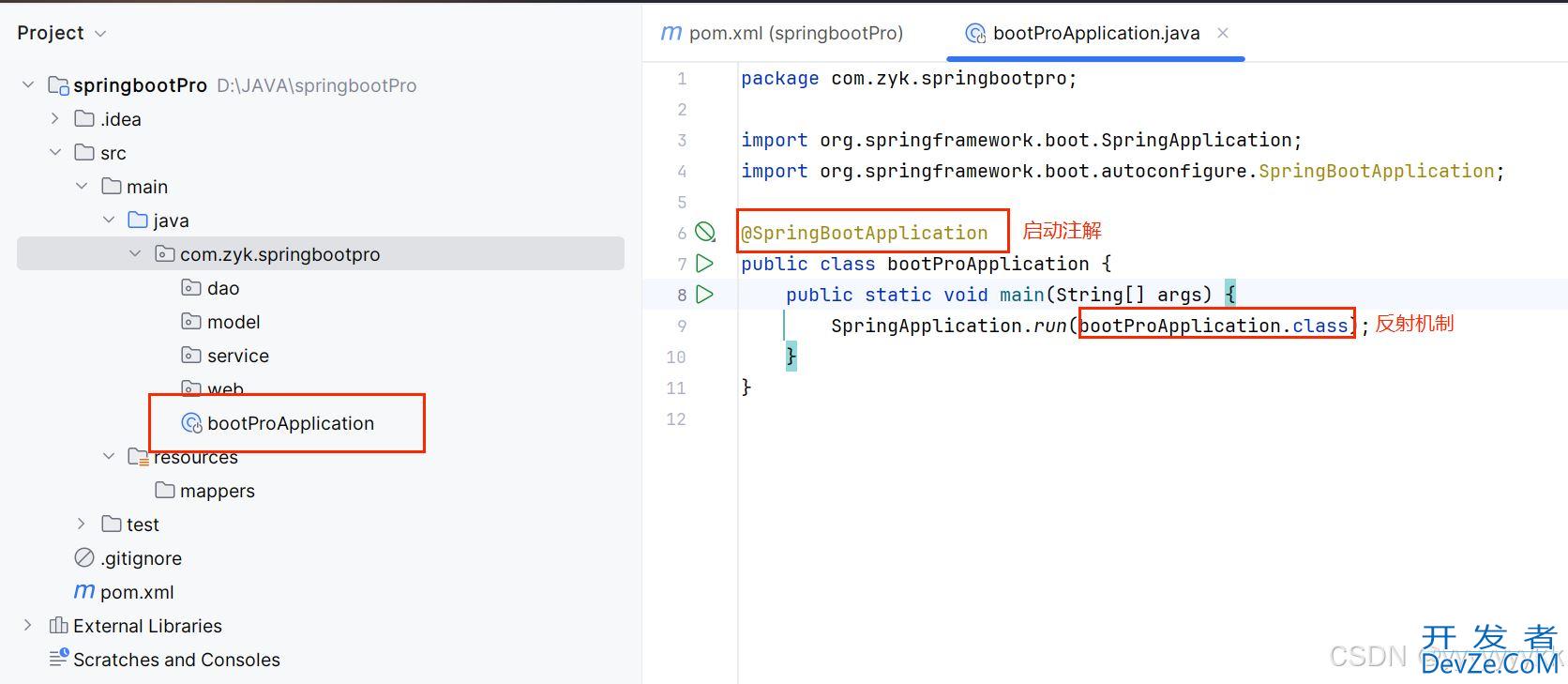
Task: Collapse the java folder
Action: pos(109,220)
